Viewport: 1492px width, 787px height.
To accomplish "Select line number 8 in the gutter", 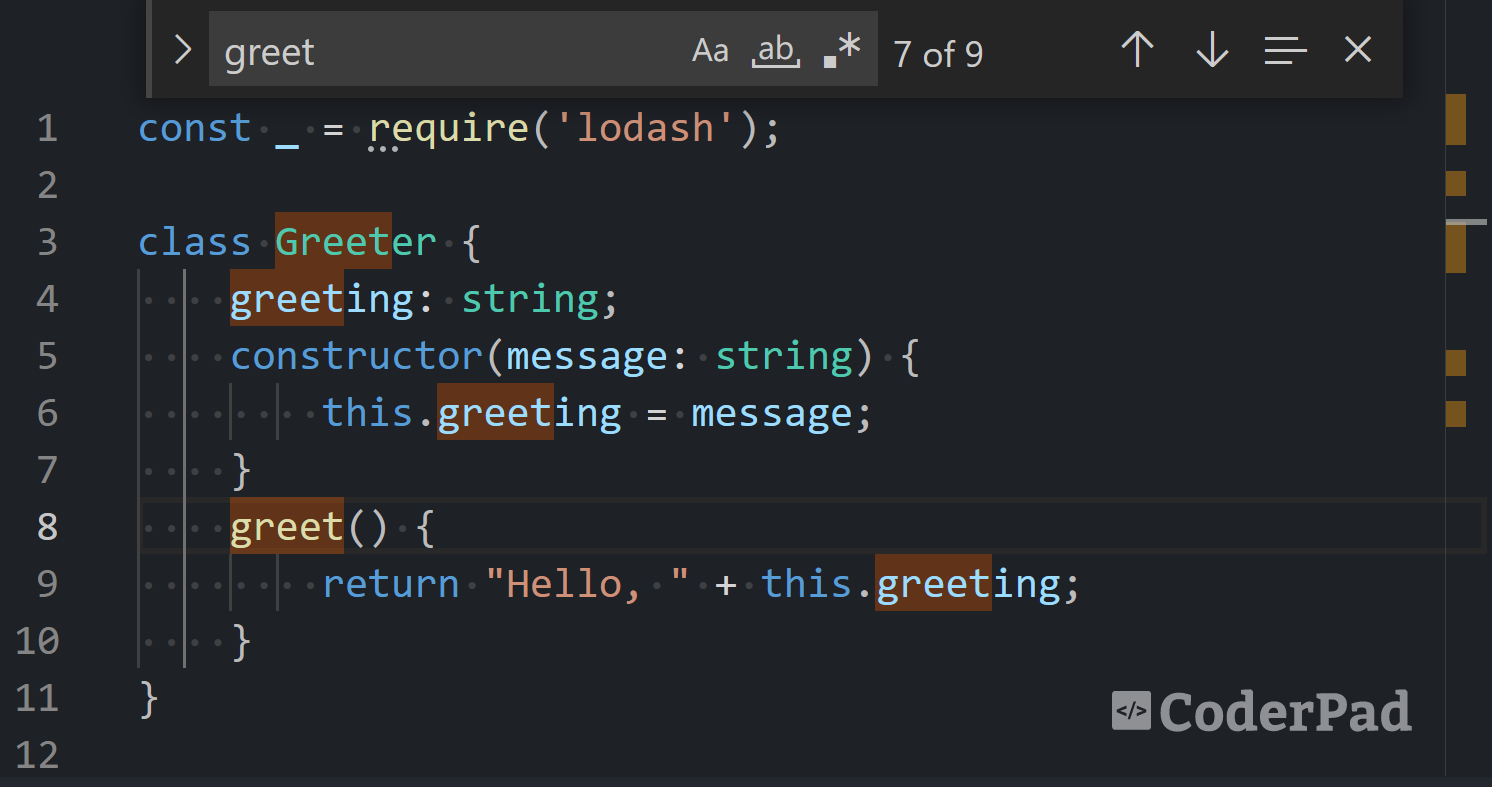I will (47, 526).
